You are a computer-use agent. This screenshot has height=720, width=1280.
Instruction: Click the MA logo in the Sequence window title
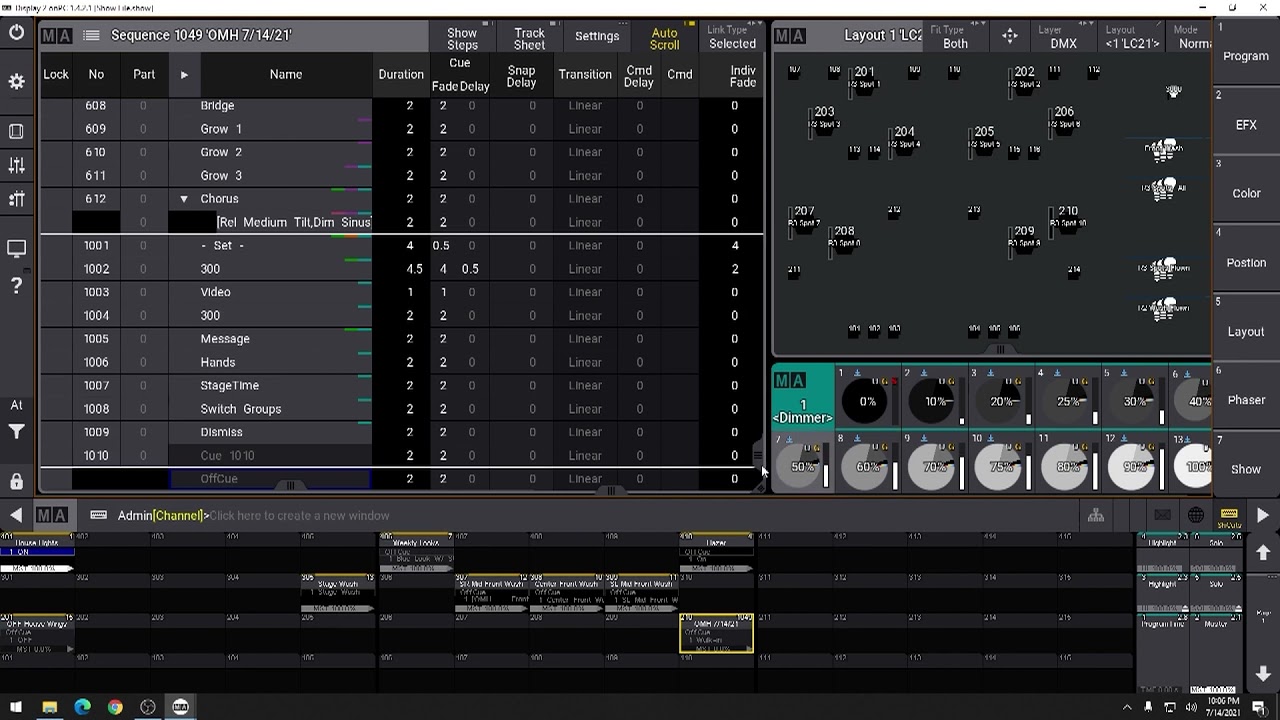point(56,35)
